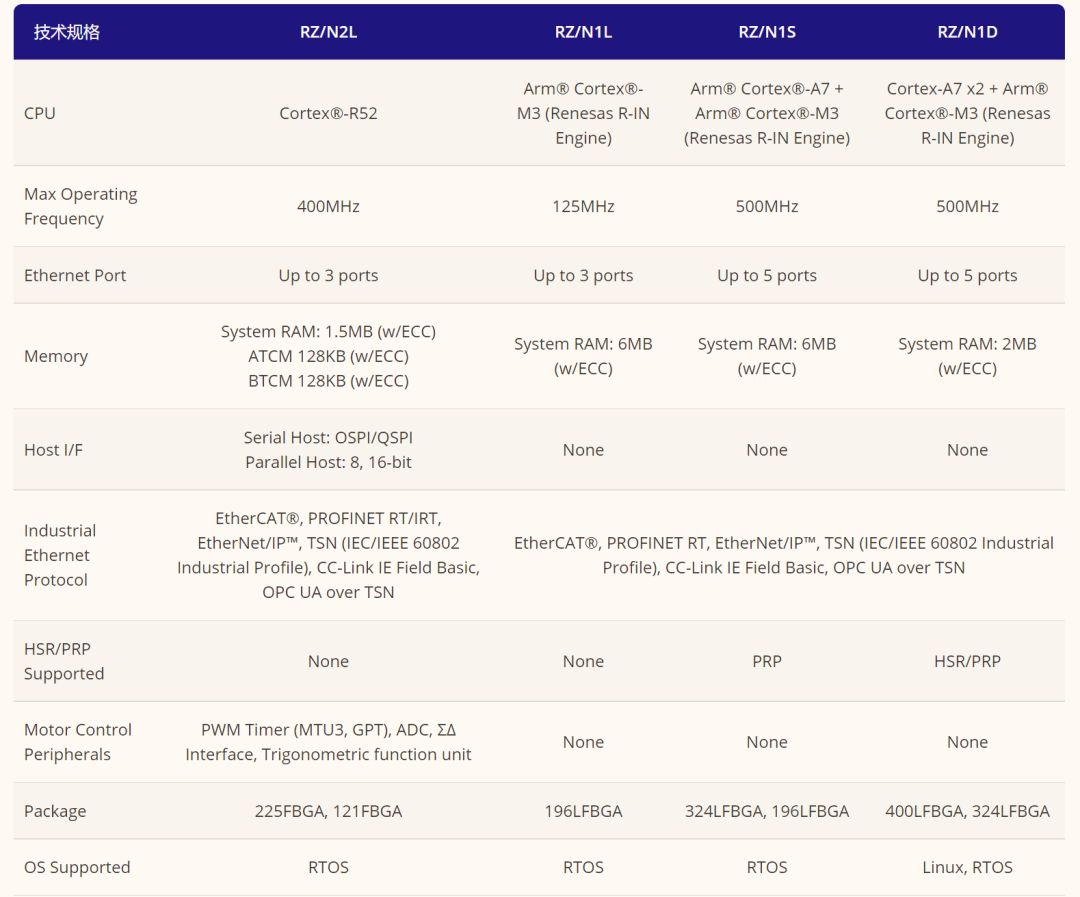Select the RZ/N1D column header
This screenshot has height=897, width=1080.
[967, 32]
